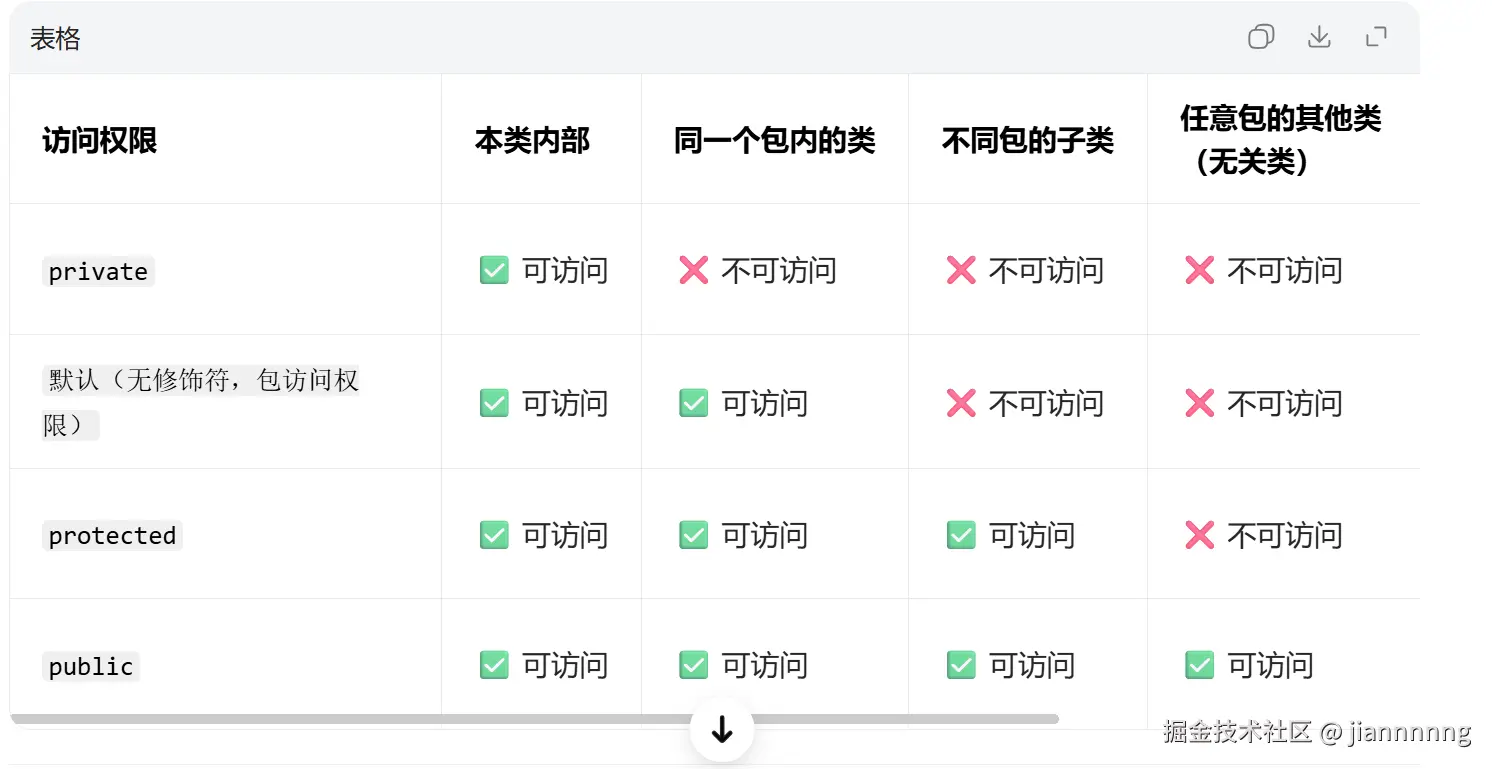Image resolution: width=1492 pixels, height=769 pixels.
Task: Click the green checkmark in private row, 本类内部 column
Action: click(494, 270)
